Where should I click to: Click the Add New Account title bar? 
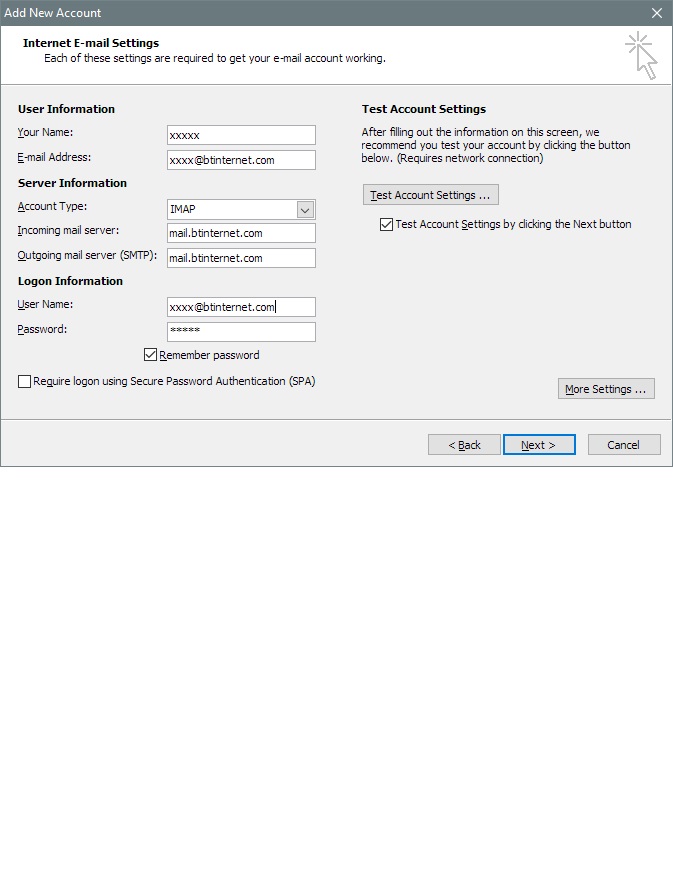pos(300,13)
